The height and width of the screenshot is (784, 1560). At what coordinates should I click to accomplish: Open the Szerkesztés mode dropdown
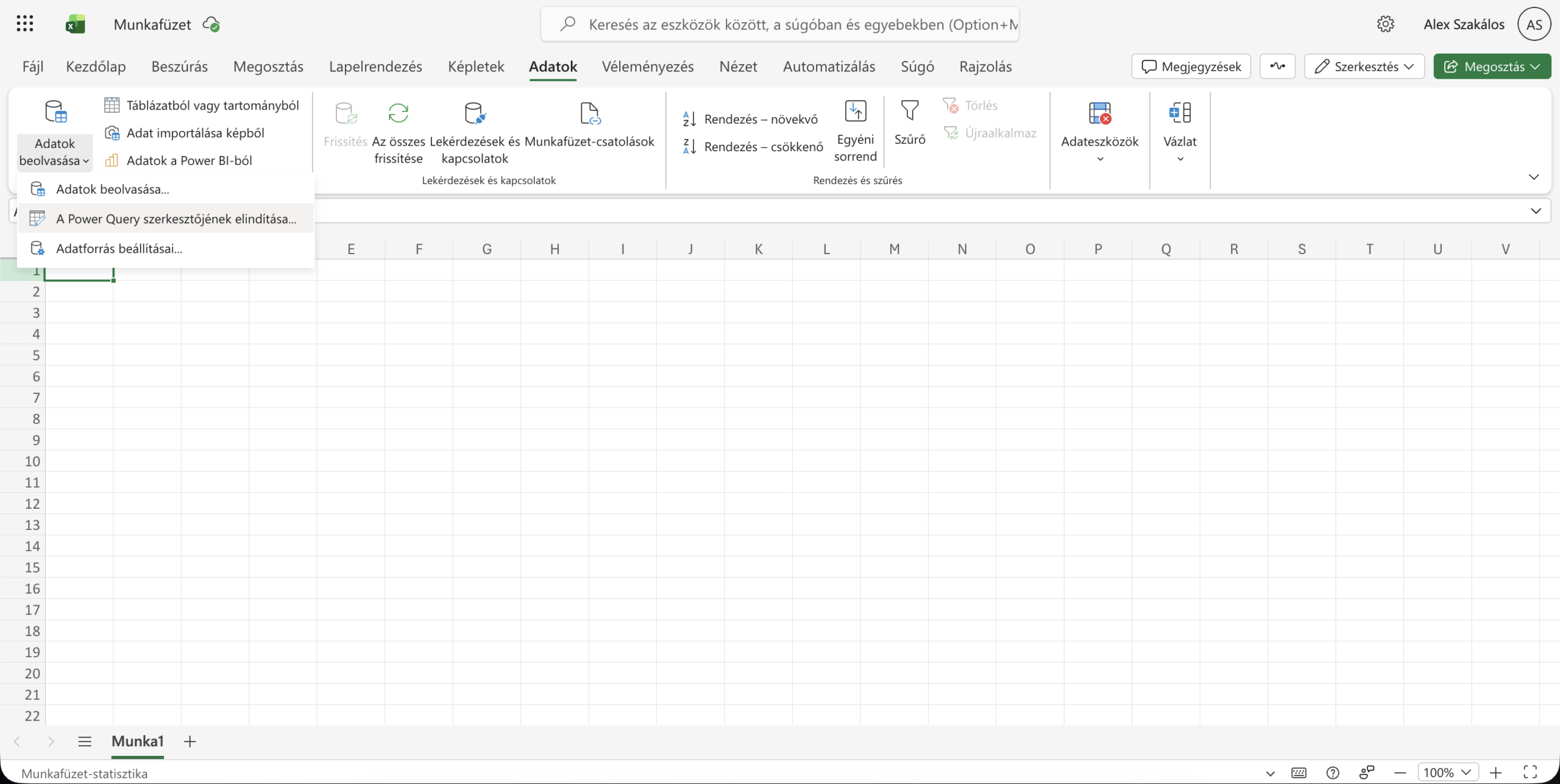coord(1364,66)
